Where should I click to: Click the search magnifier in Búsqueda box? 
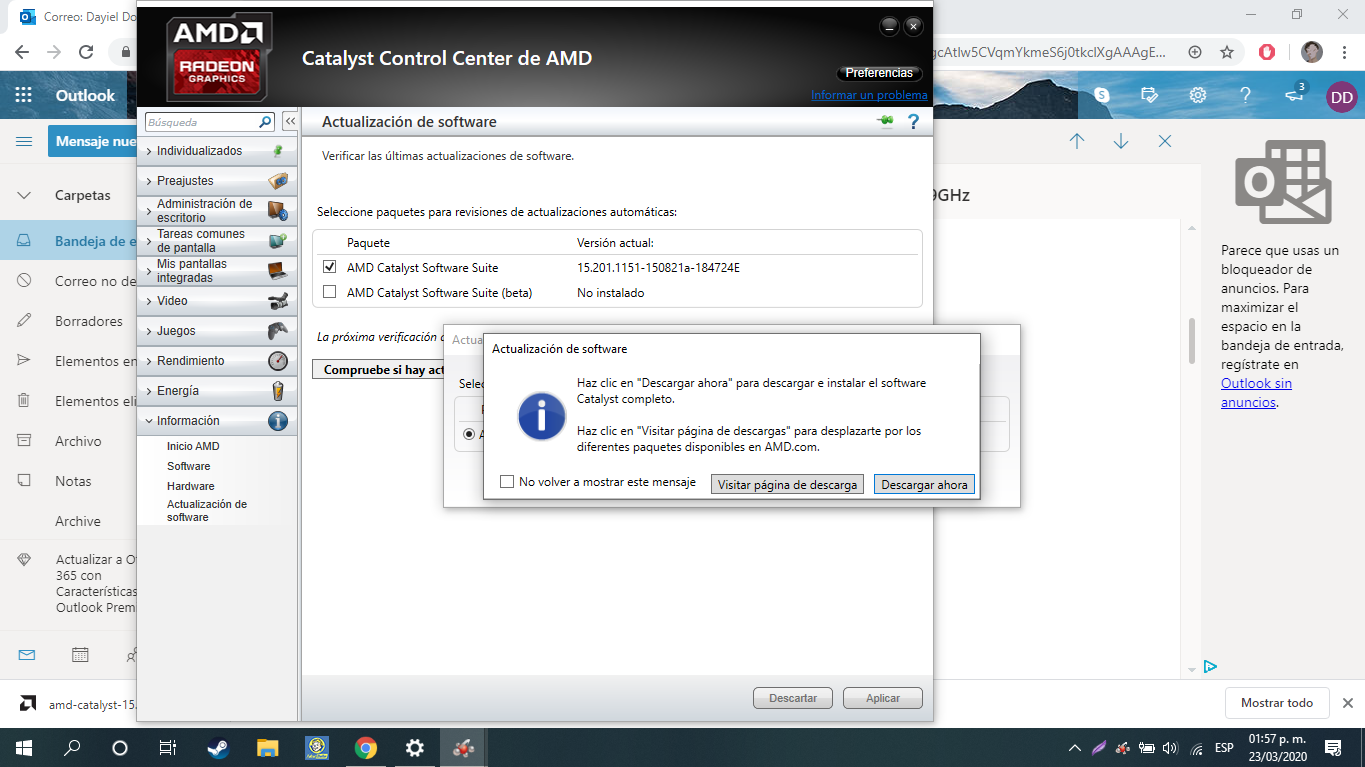[265, 122]
